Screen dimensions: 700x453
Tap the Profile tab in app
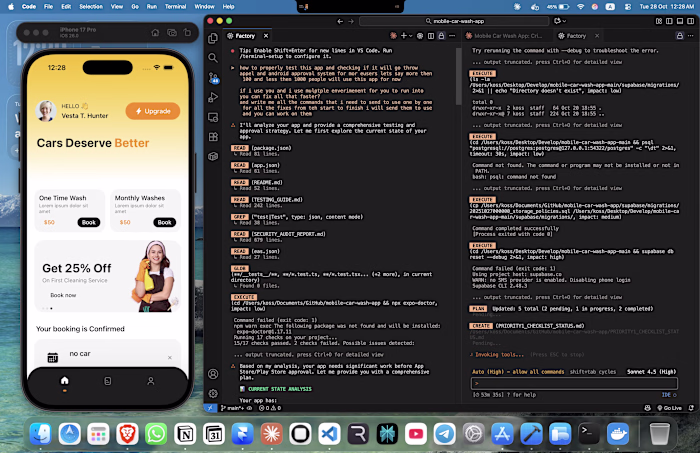151,381
